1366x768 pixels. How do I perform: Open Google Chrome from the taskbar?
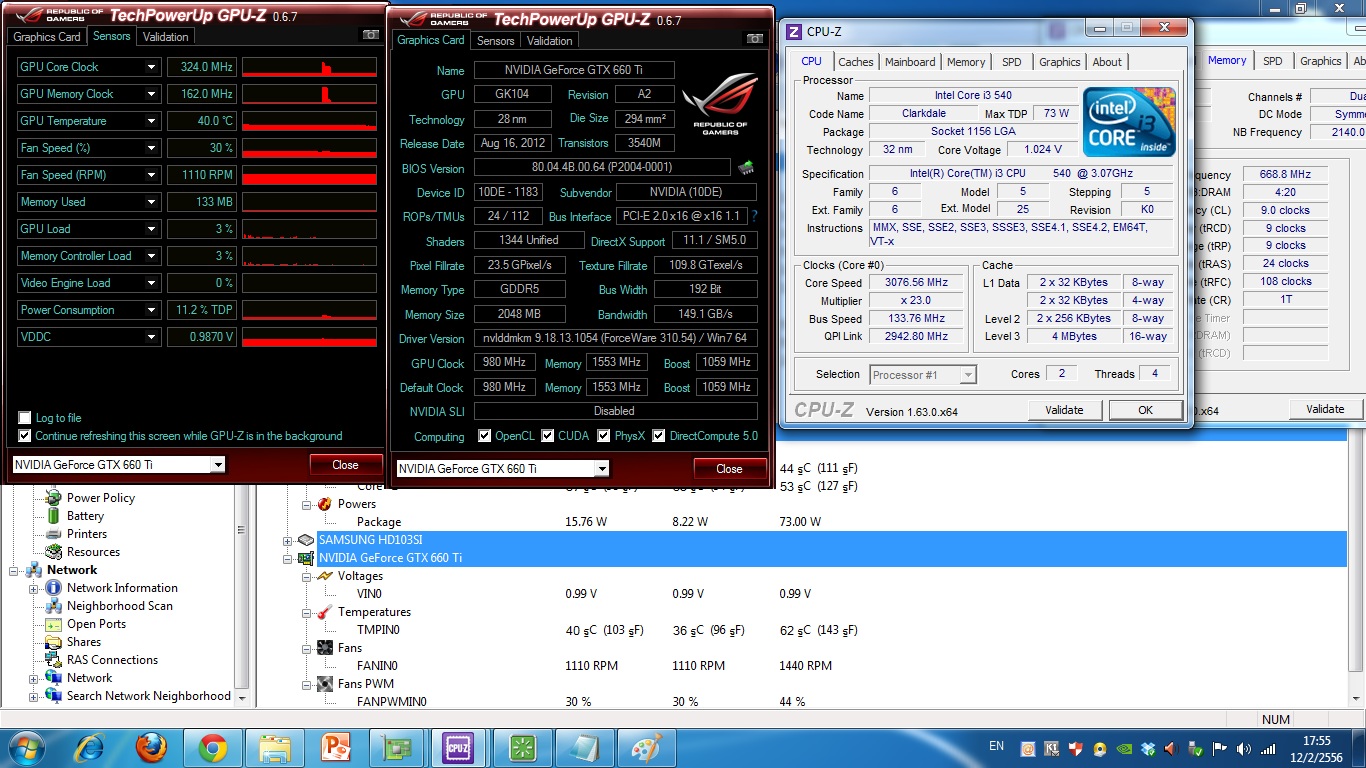click(212, 748)
